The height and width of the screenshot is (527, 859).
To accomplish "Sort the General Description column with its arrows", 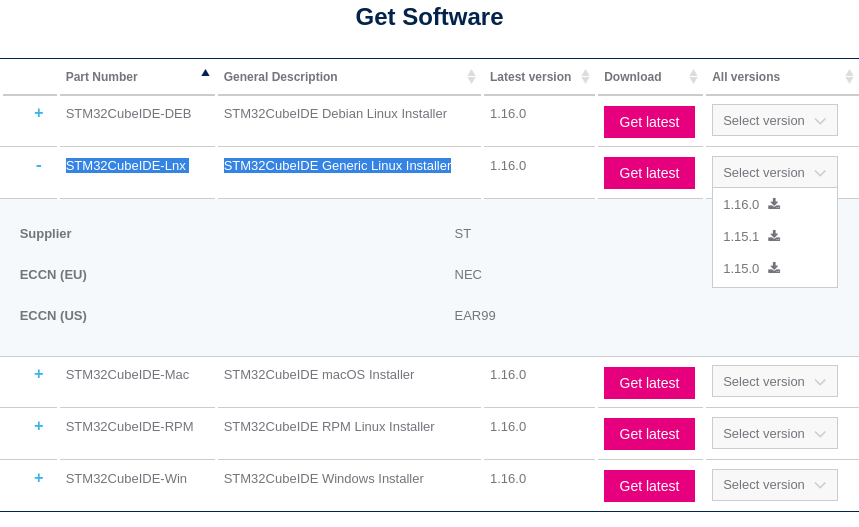I will [x=471, y=77].
